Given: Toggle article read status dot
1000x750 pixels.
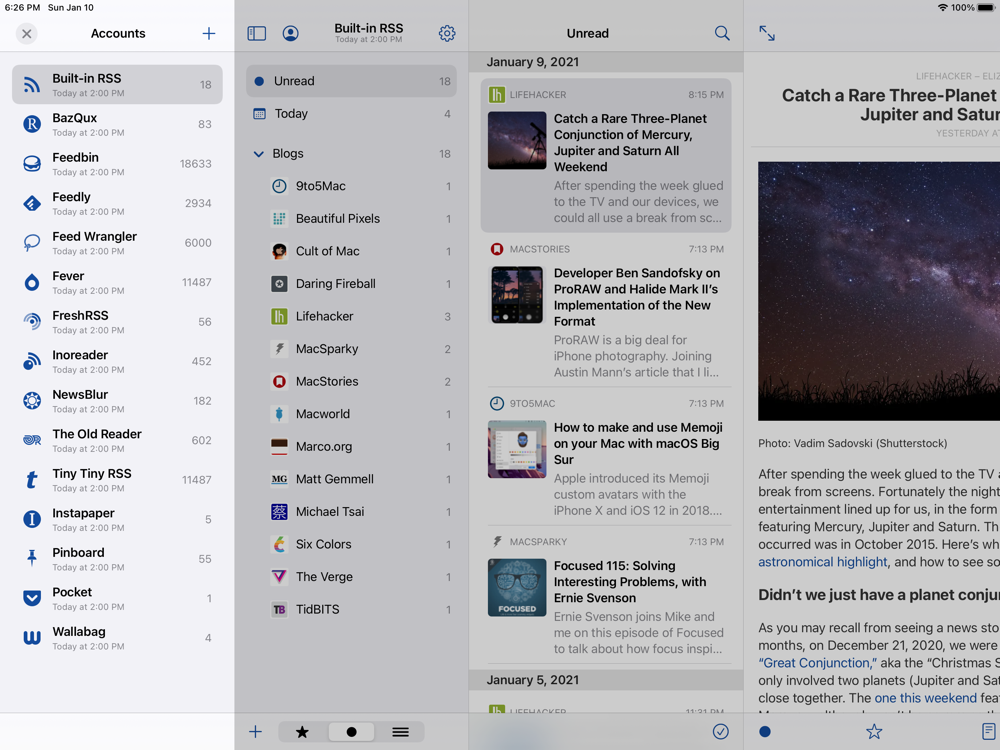Looking at the screenshot, I should click(x=765, y=732).
